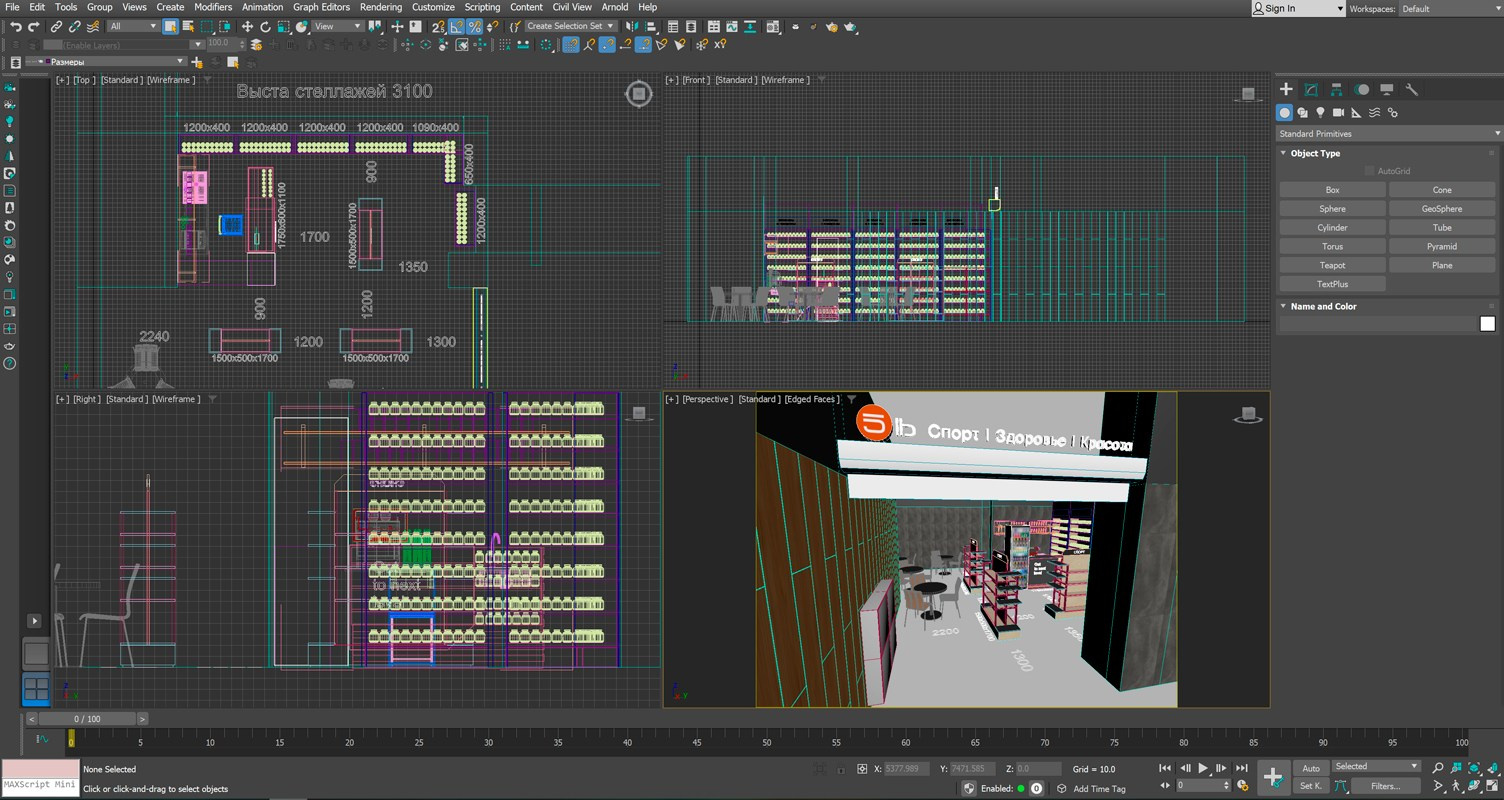Enable the AutoGrid checkbox
1504x800 pixels.
point(1370,171)
